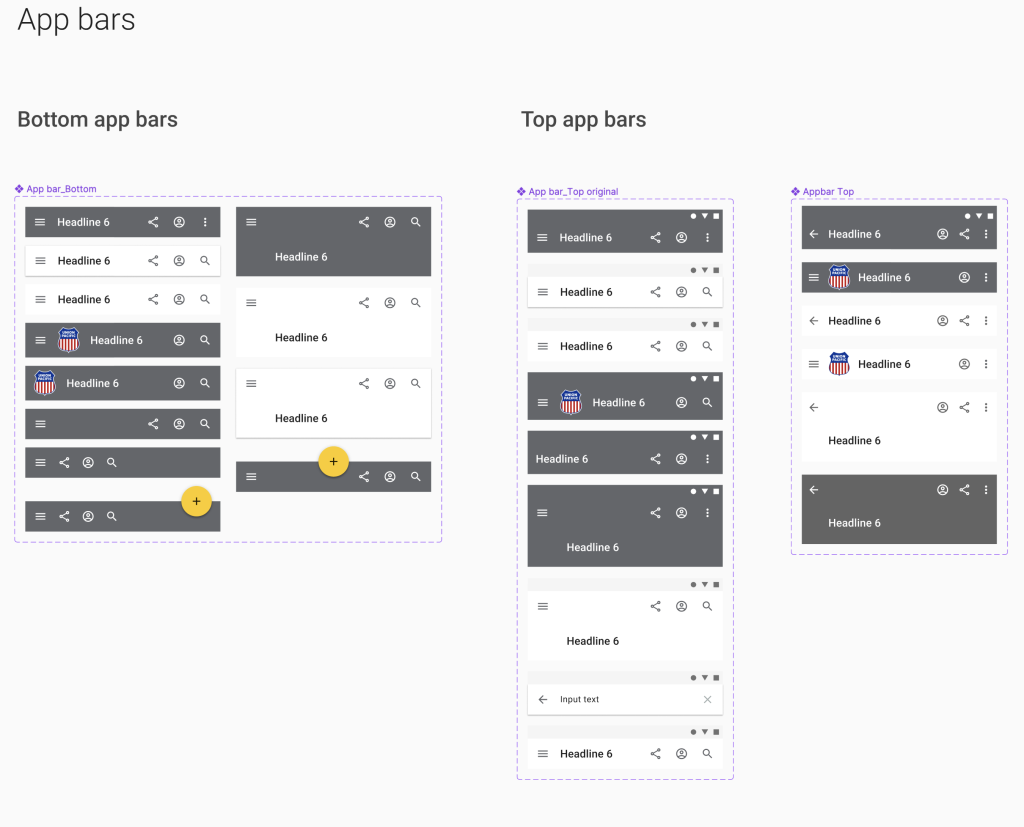Select the "App bars" page title

(76, 20)
